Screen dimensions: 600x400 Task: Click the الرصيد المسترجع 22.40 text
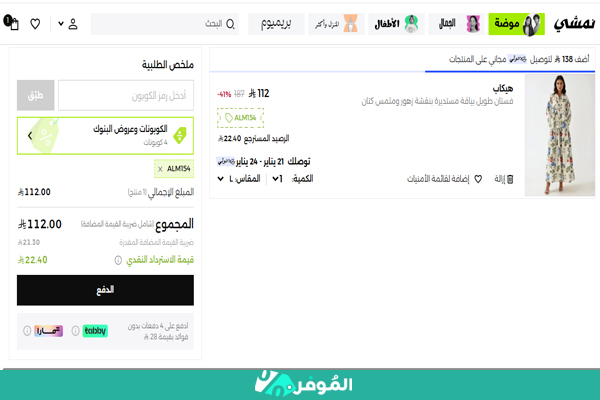point(253,139)
